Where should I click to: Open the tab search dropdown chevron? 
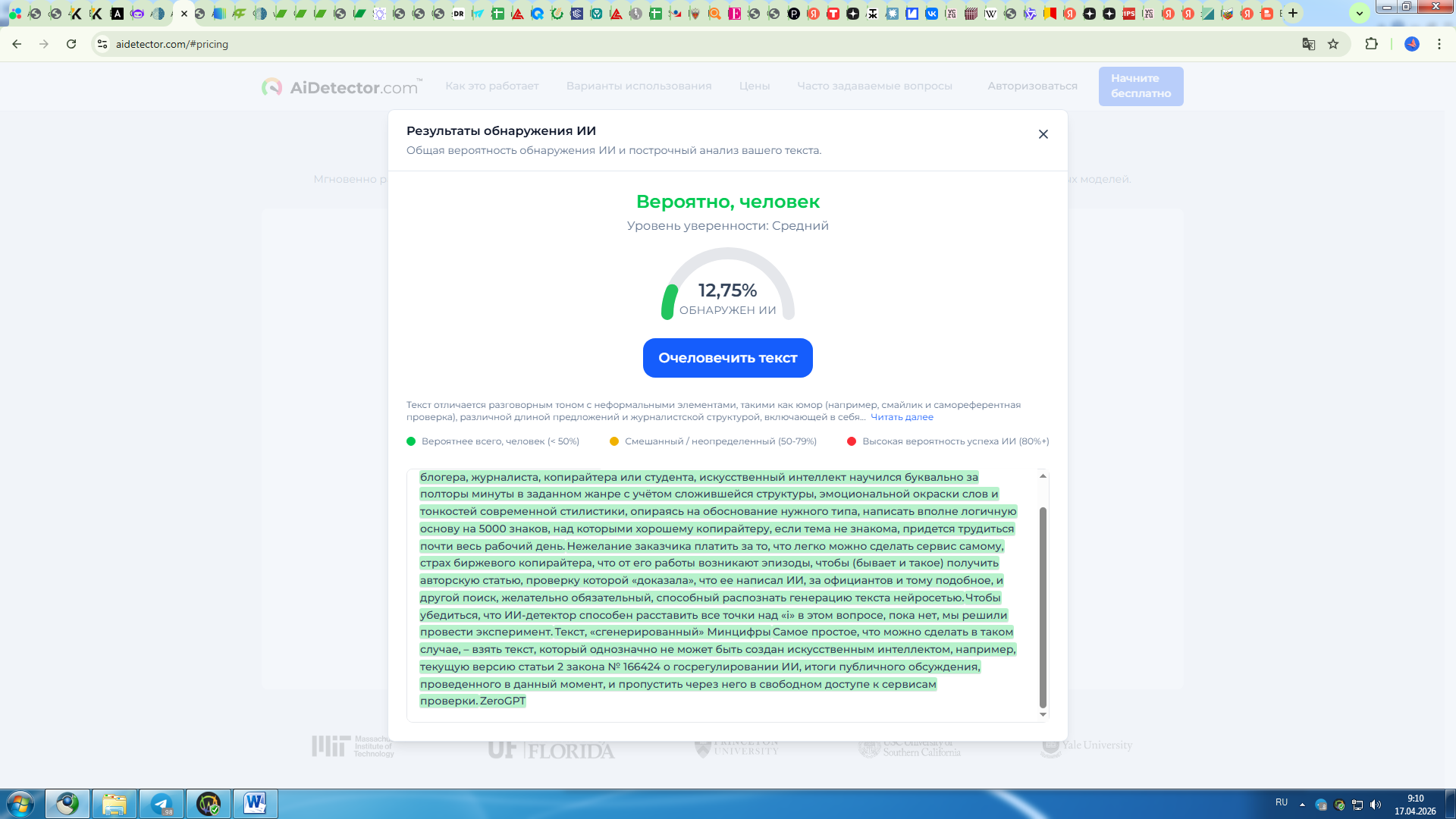click(1360, 13)
